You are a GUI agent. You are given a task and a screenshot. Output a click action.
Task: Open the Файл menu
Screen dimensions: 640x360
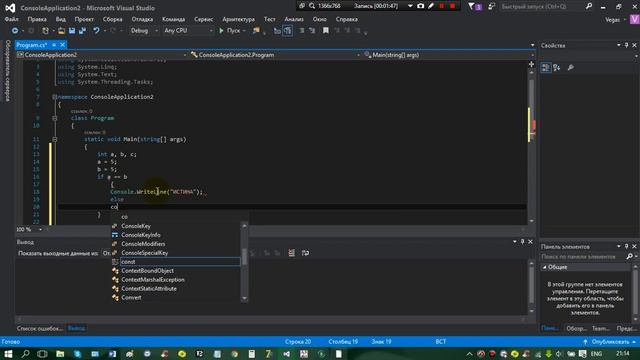point(11,19)
